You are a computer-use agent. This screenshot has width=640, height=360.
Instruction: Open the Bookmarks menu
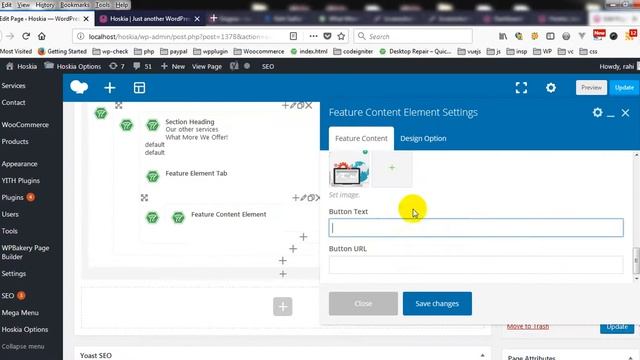click(x=74, y=5)
